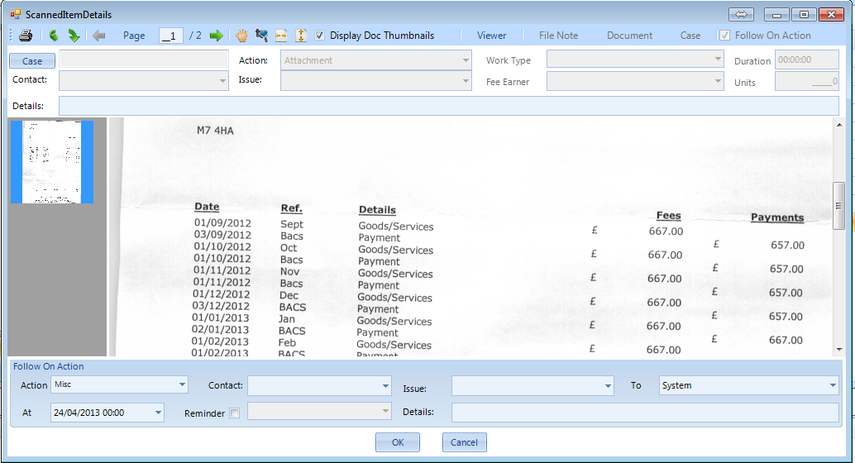855x463 pixels.
Task: Click the Follow On Action group title
Action: tap(49, 366)
